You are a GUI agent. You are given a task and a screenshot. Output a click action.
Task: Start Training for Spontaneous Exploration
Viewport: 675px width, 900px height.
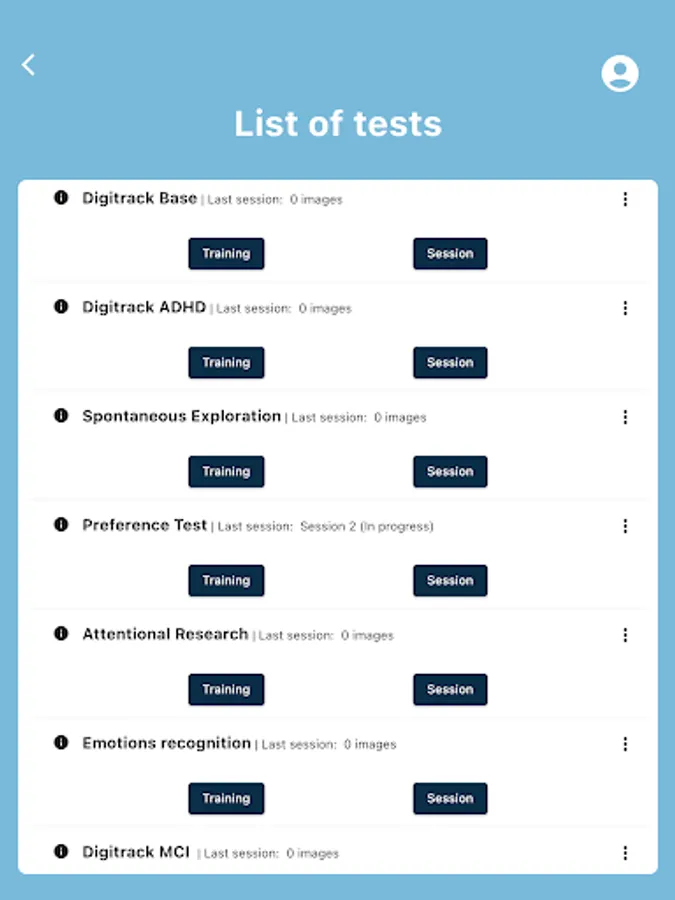point(226,472)
